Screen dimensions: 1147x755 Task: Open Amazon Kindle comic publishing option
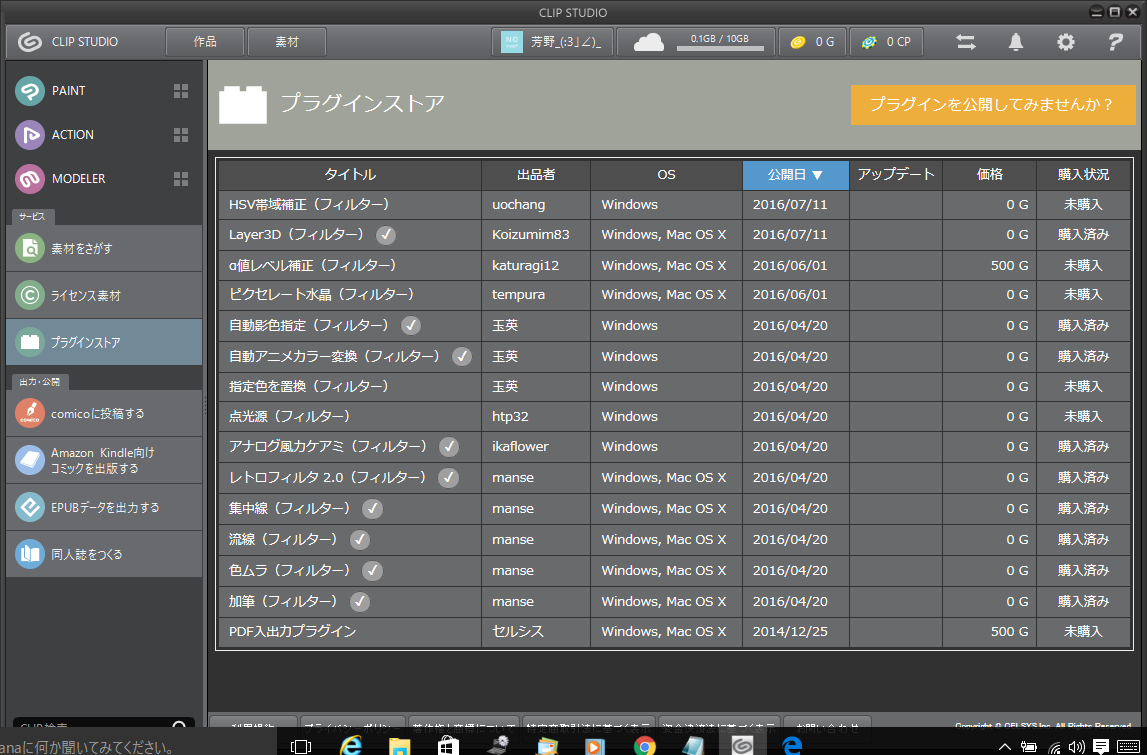pyautogui.click(x=104, y=460)
